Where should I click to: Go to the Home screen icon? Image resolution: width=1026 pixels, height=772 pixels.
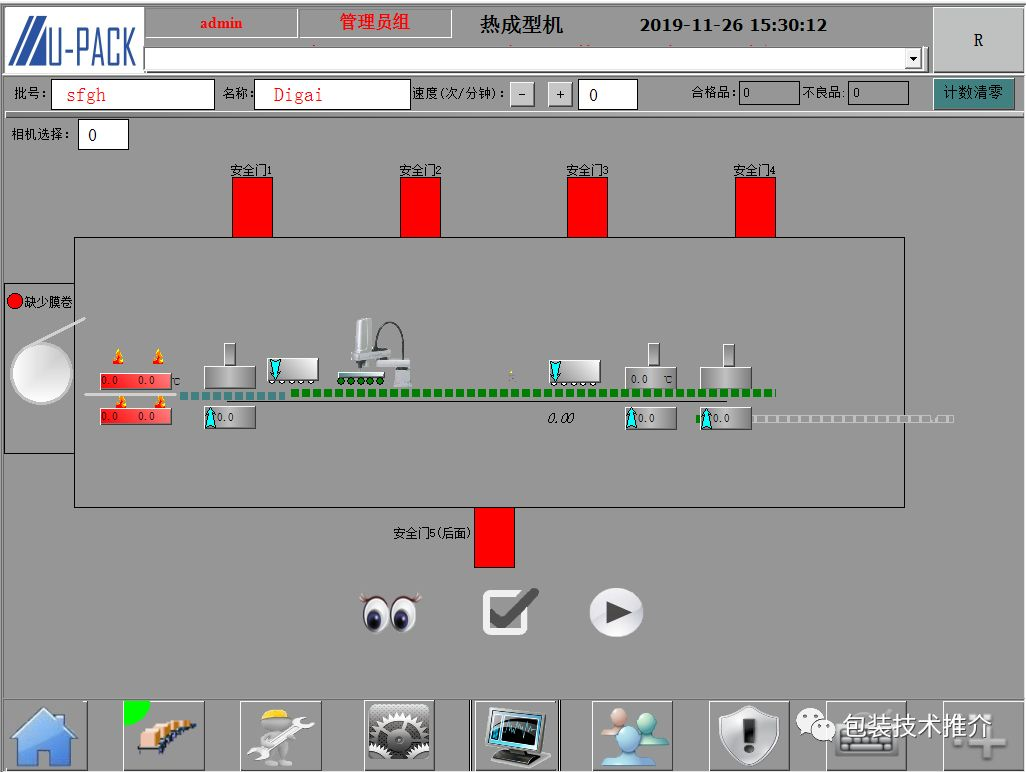click(x=45, y=735)
